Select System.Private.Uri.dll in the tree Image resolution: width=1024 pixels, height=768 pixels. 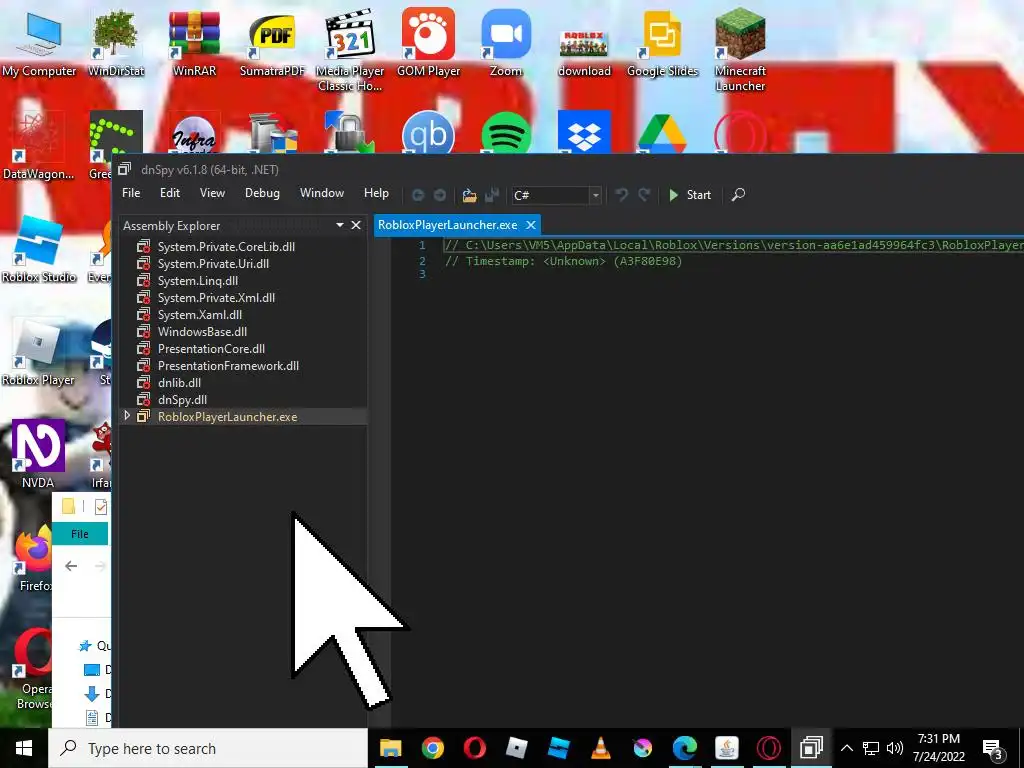pos(213,264)
